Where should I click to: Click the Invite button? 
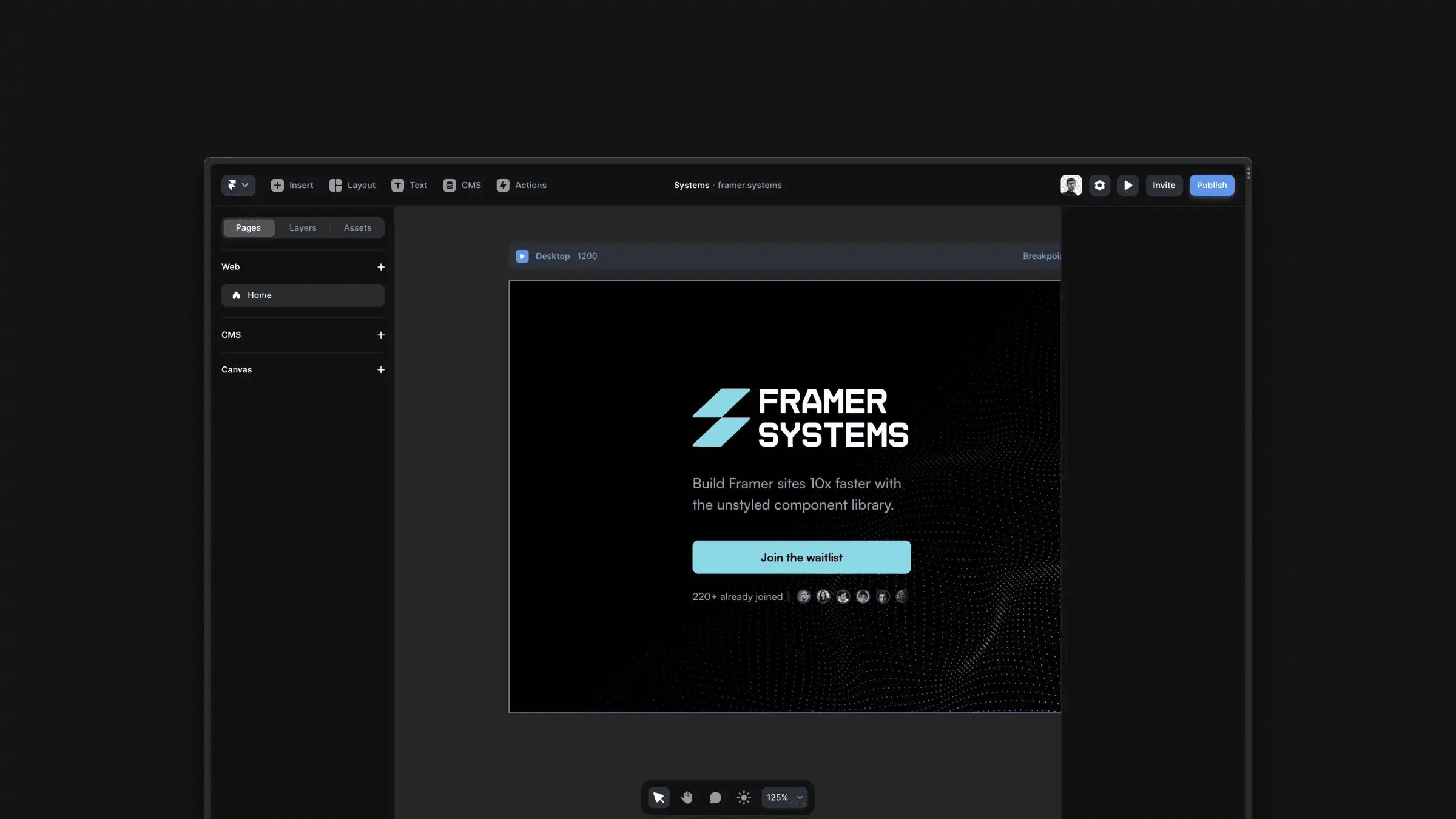tap(1164, 185)
